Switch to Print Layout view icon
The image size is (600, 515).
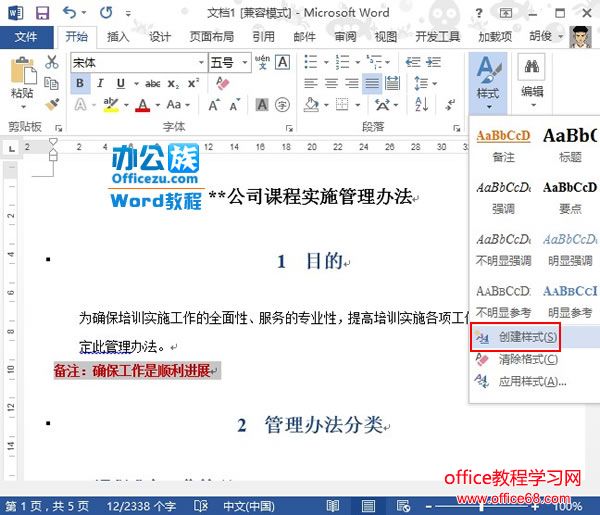368,506
